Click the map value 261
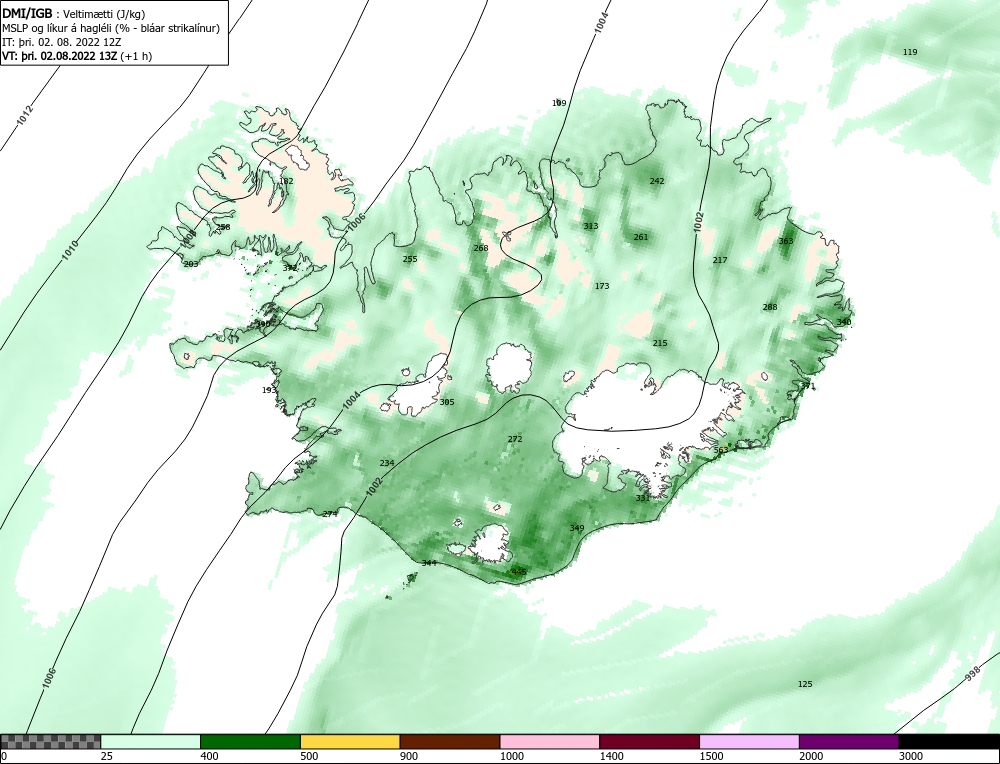Image resolution: width=1000 pixels, height=764 pixels. [640, 237]
